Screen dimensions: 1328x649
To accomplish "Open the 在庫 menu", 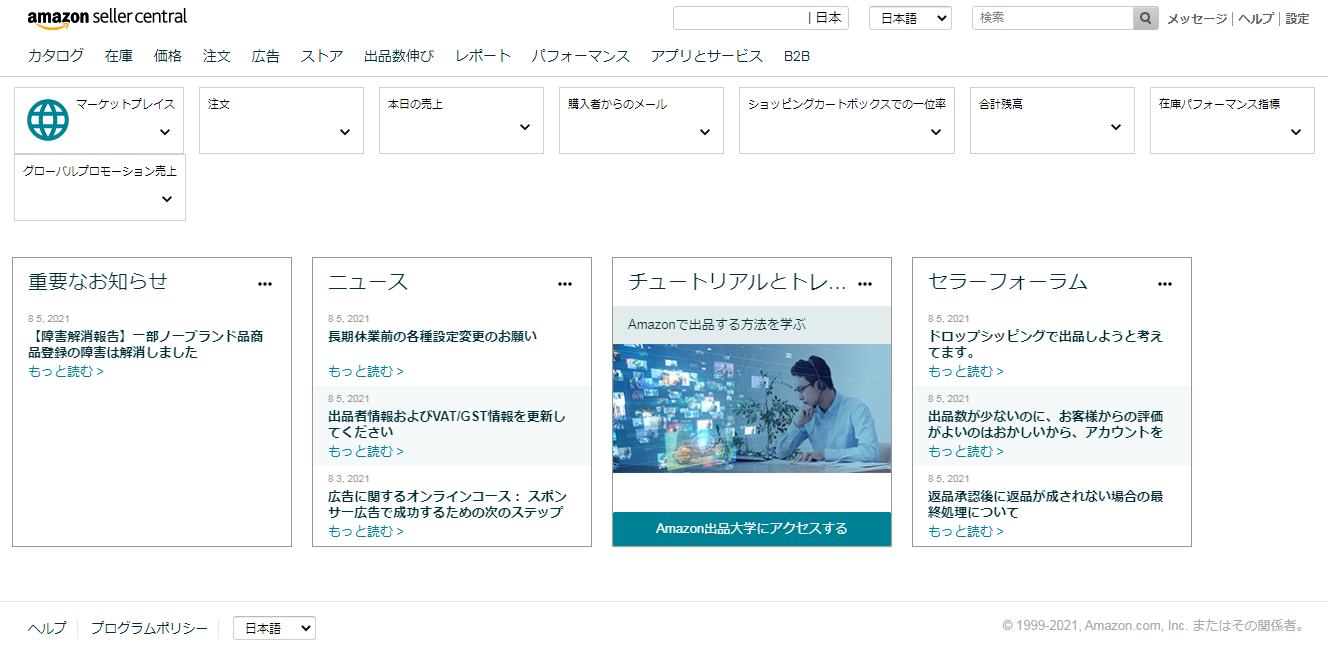I will [119, 56].
